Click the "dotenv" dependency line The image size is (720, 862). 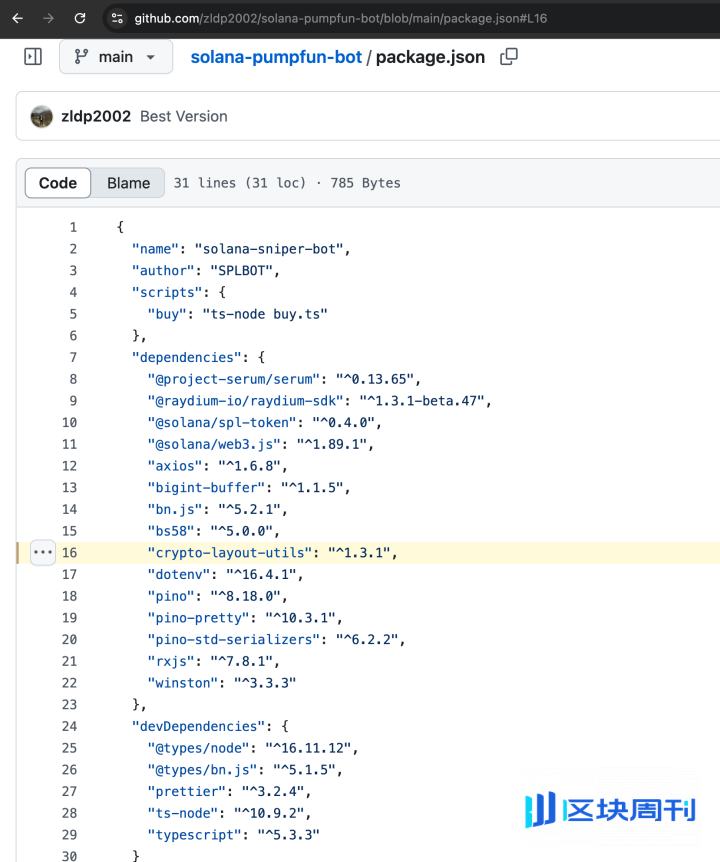click(225, 574)
